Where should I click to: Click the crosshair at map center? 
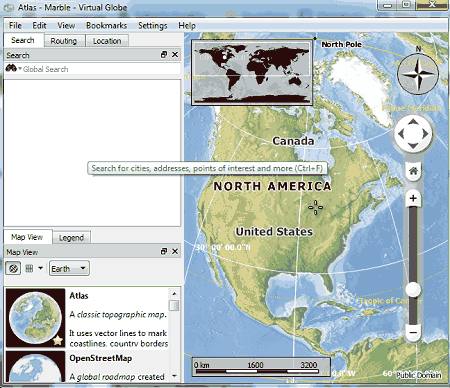[315, 208]
